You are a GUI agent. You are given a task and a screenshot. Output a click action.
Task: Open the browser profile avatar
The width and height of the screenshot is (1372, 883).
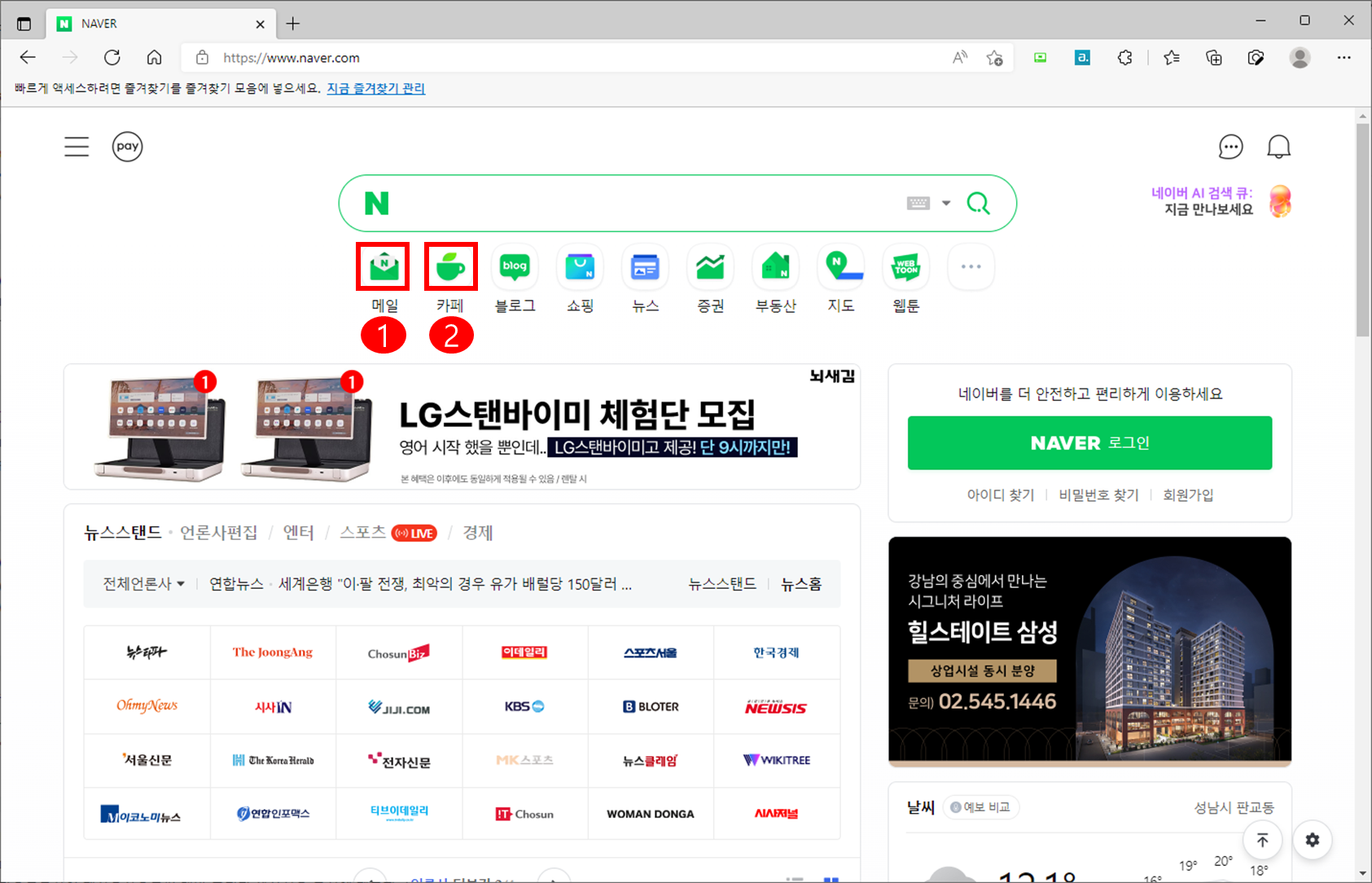coord(1300,57)
